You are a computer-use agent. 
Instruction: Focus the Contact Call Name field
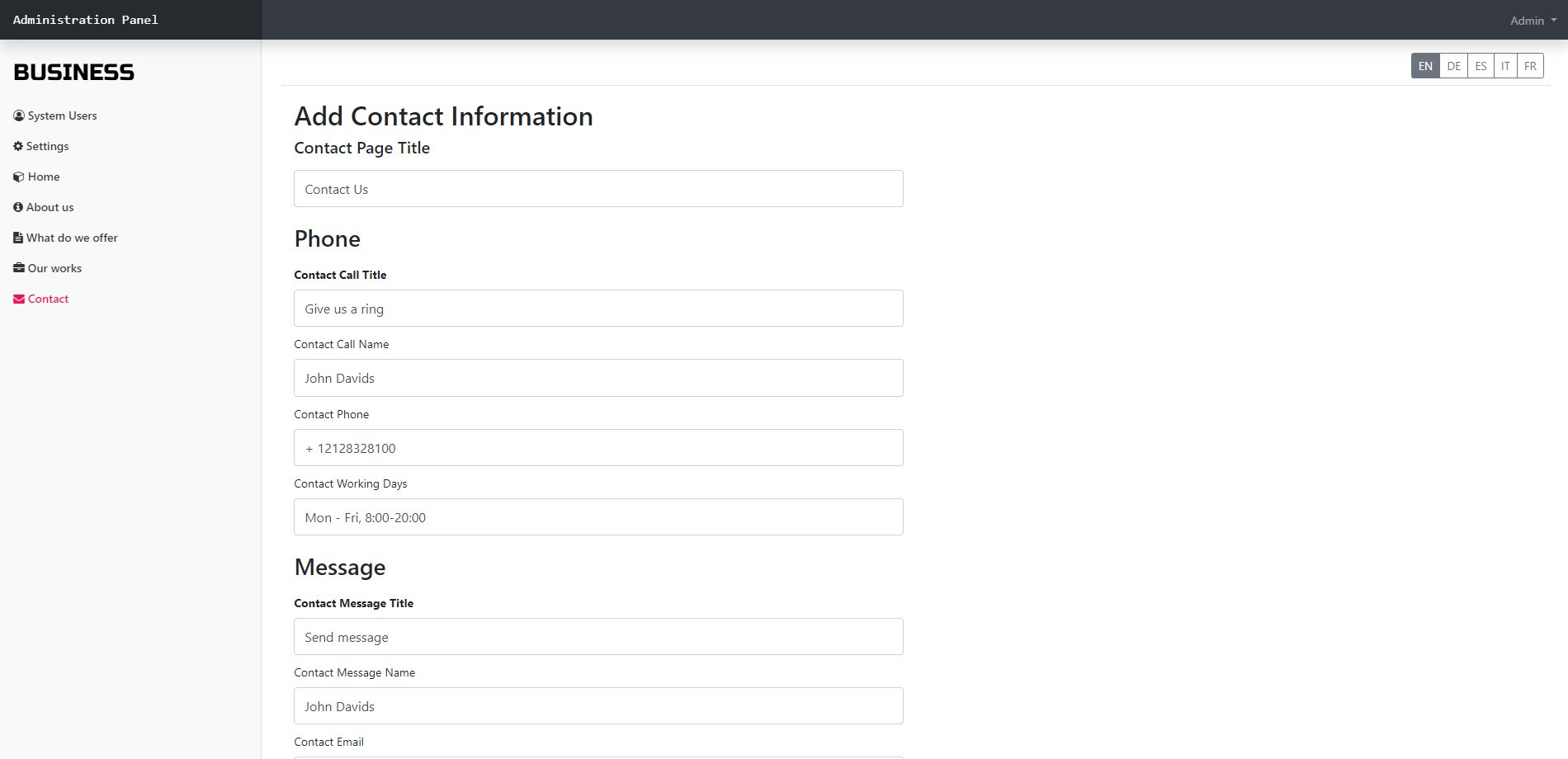(598, 378)
